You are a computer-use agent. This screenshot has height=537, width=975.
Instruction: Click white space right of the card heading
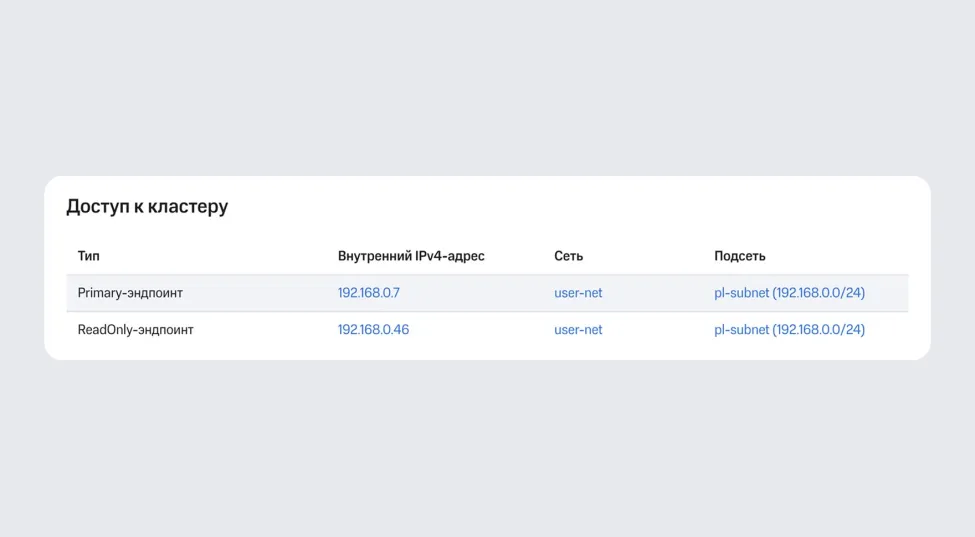click(600, 207)
